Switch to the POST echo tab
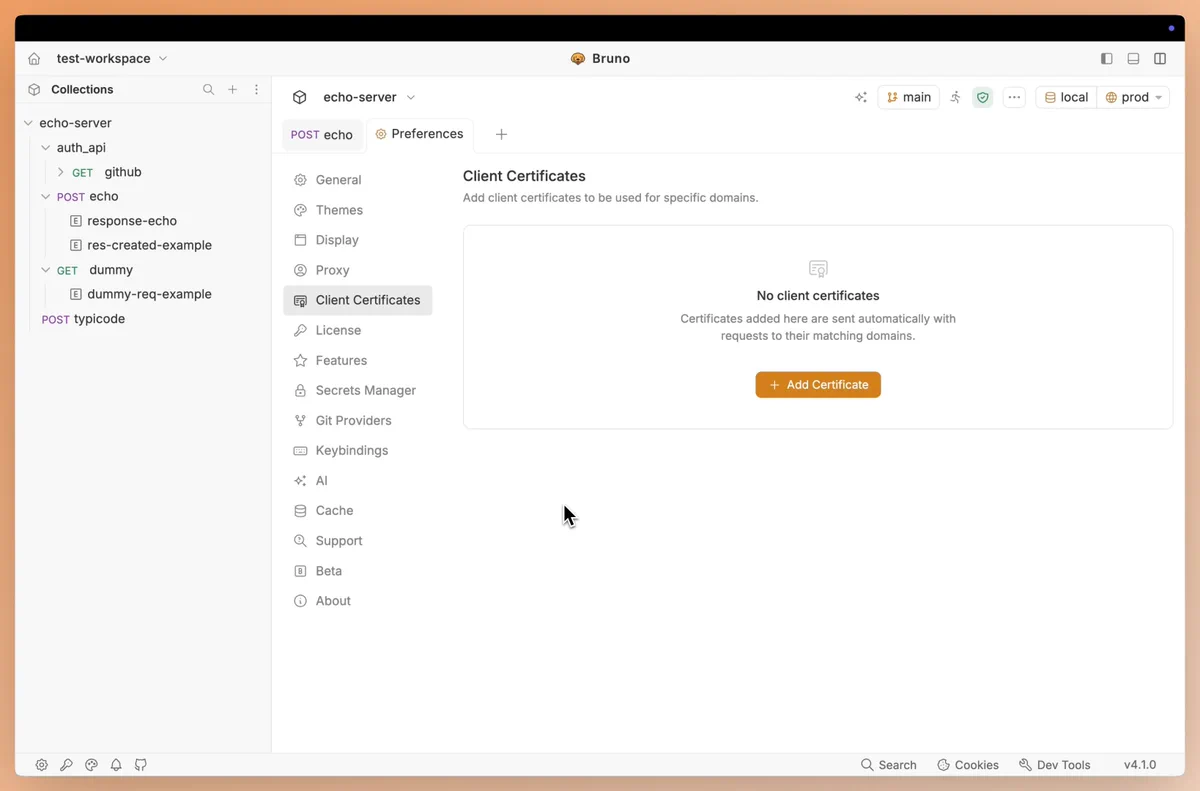This screenshot has height=791, width=1200. coord(322,135)
